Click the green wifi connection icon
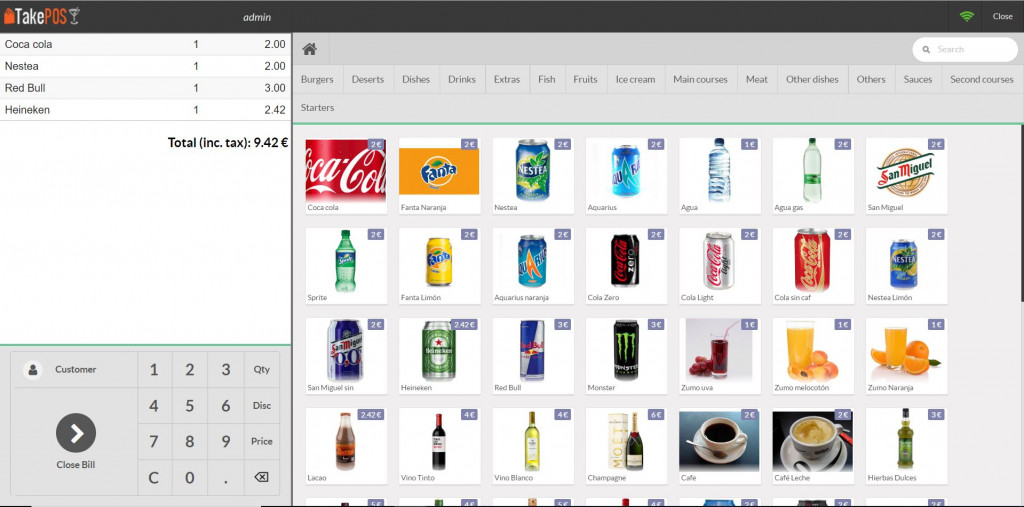Screen dimensions: 1024x507 pyautogui.click(x=967, y=16)
